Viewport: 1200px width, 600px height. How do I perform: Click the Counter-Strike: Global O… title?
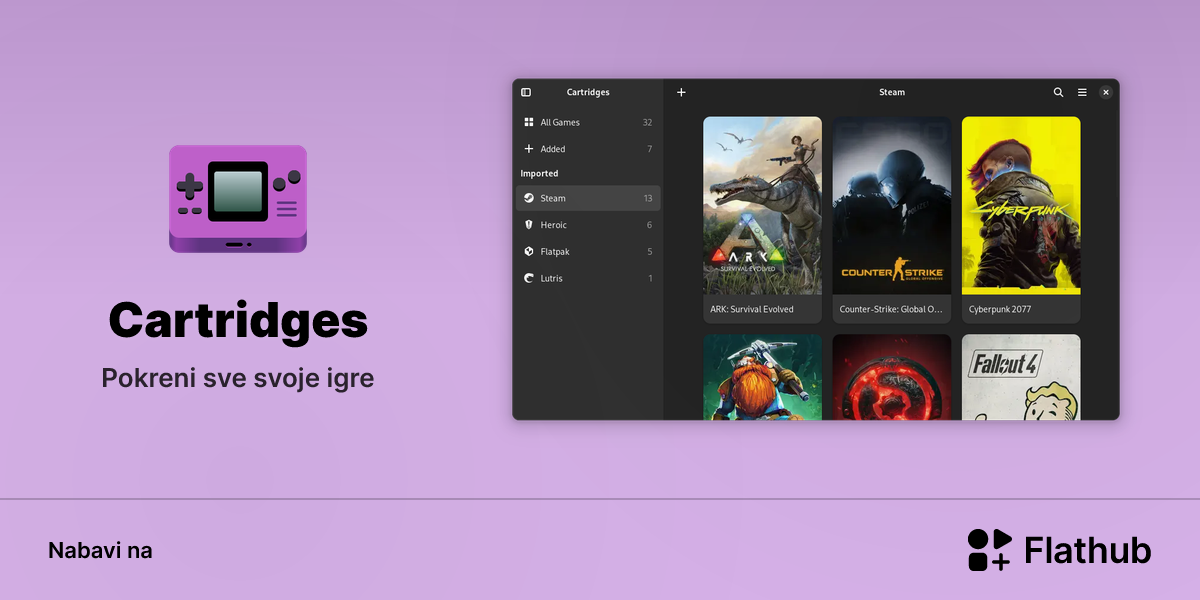pyautogui.click(x=891, y=309)
